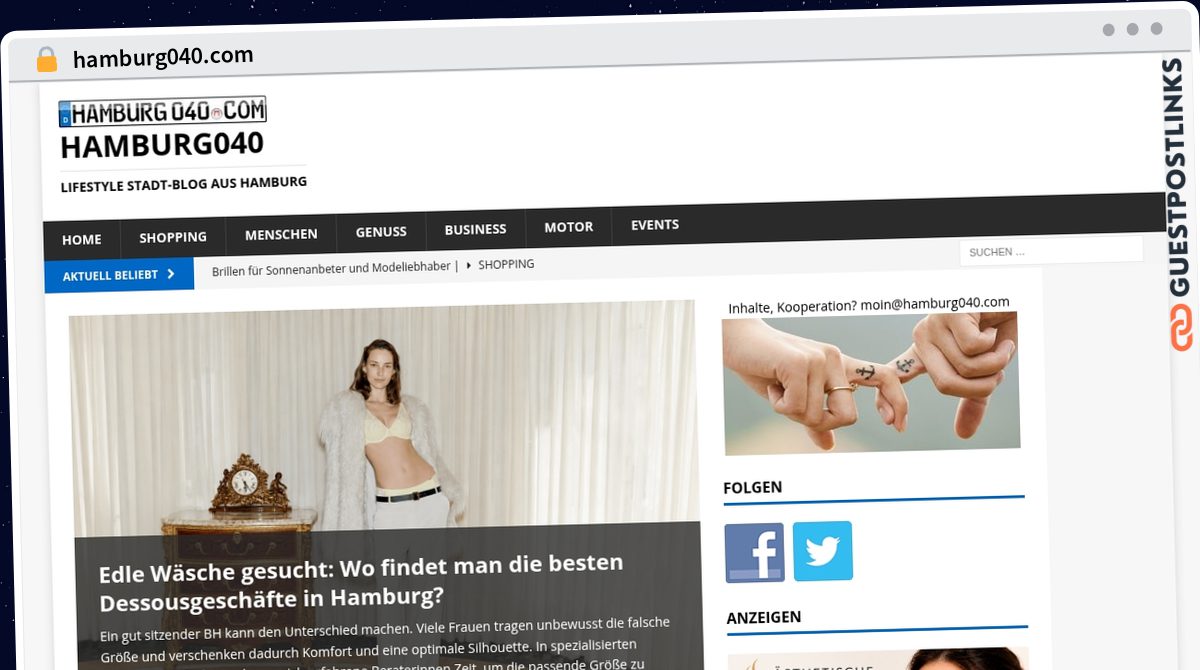The height and width of the screenshot is (670, 1200).
Task: Click the ANZEIGEN widget heading
Action: pyautogui.click(x=764, y=618)
